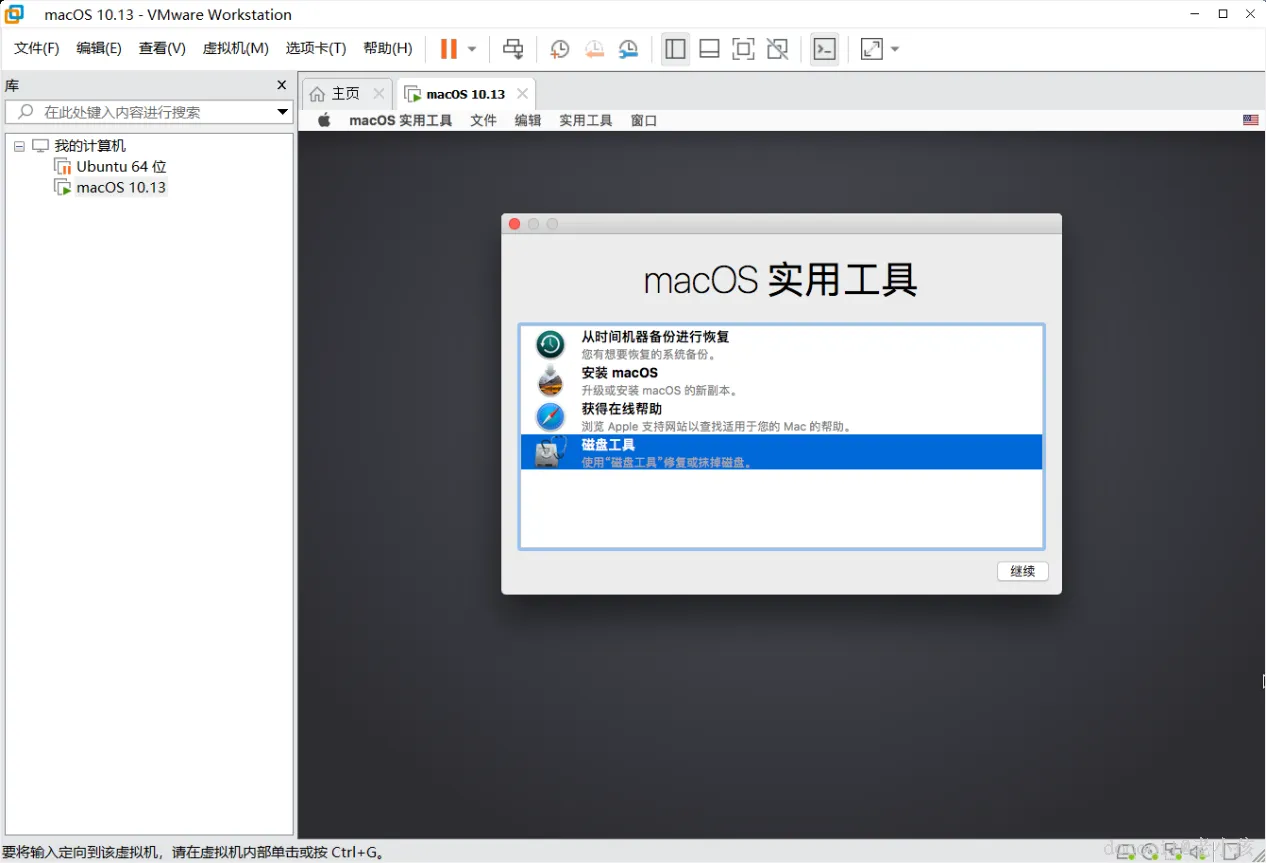Viewport: 1266px width, 863px height.
Task: Choose 获得在线帮助 option
Action: 781,417
